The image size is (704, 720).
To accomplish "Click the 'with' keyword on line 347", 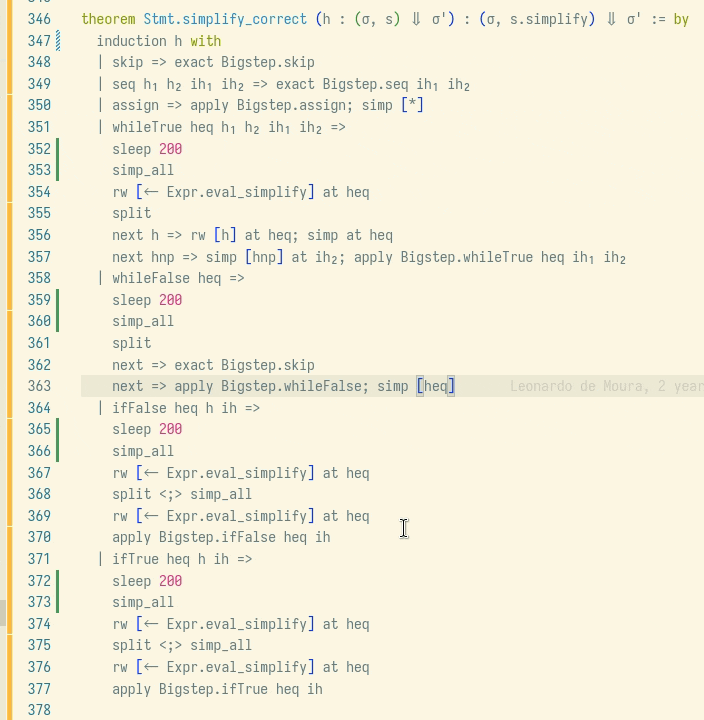I will (206, 41).
